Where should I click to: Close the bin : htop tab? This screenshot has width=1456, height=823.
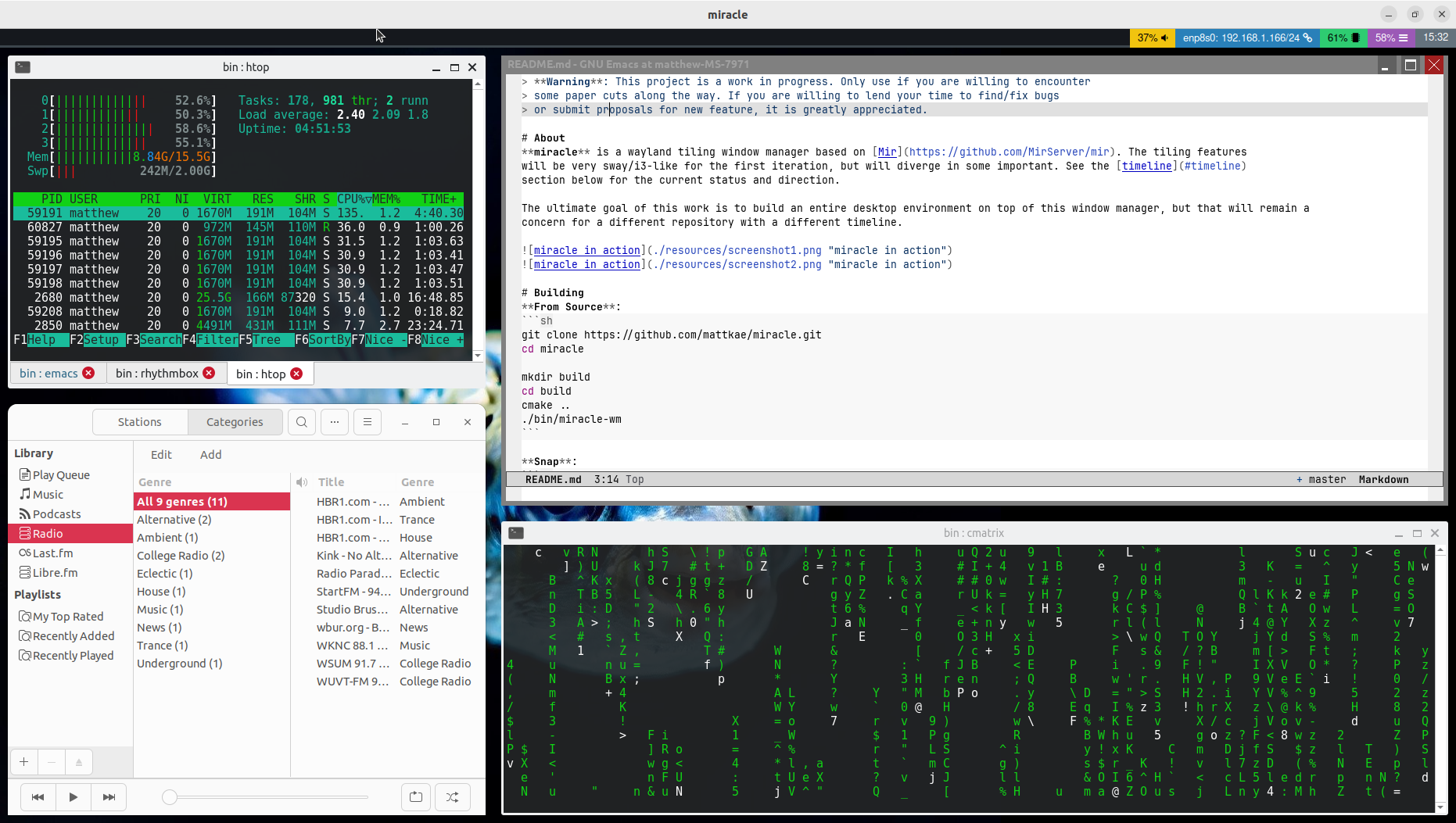pos(296,374)
